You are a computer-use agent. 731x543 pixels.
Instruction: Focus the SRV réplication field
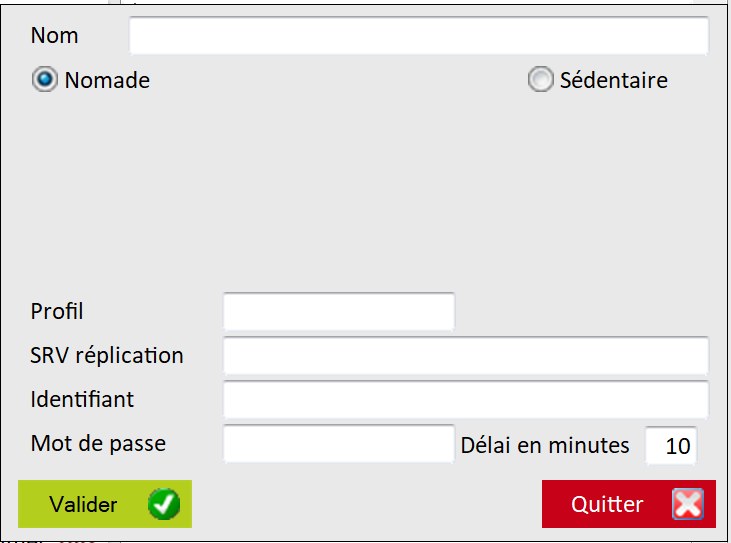point(465,355)
